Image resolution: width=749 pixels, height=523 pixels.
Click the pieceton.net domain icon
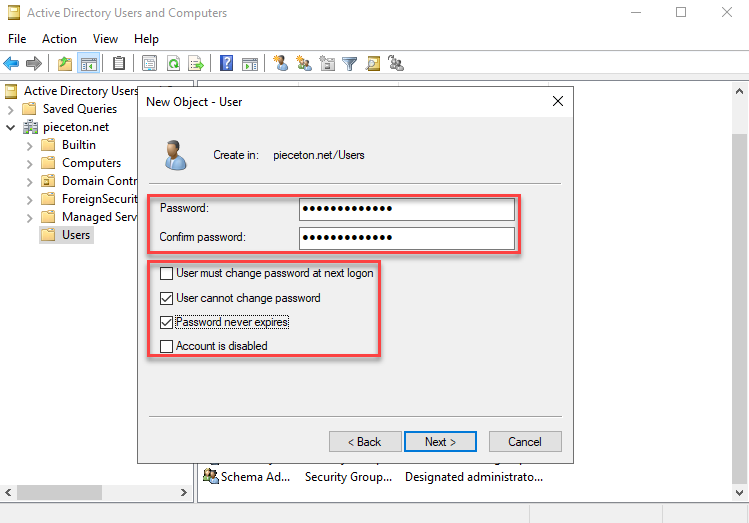tap(31, 127)
